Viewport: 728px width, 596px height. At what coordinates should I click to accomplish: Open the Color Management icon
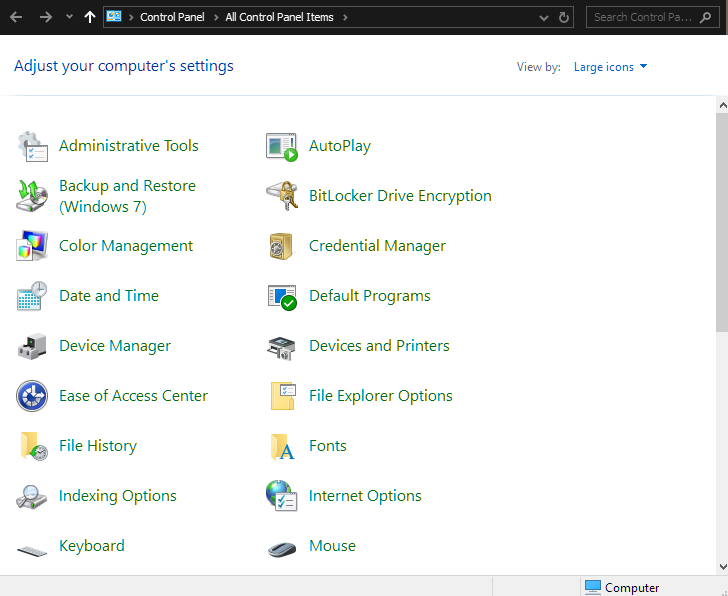coord(32,246)
